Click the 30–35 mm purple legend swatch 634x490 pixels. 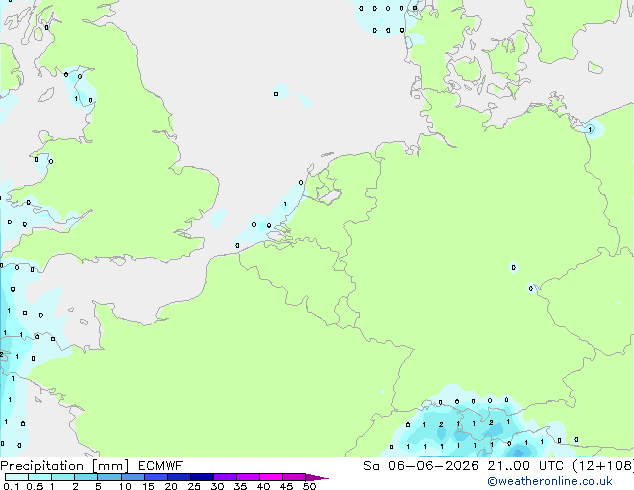[225, 477]
